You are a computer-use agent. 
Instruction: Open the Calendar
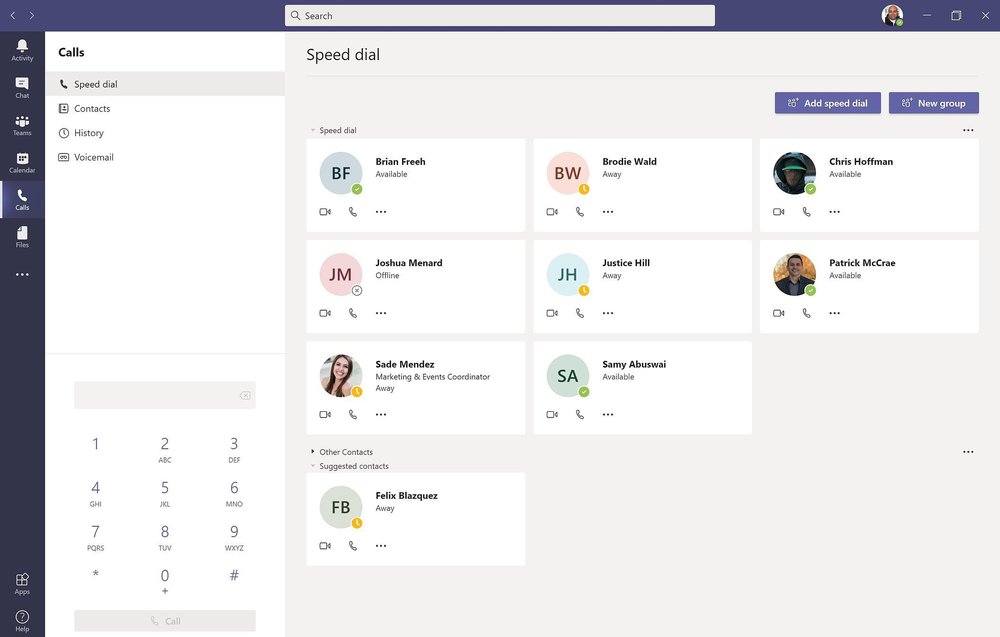tap(22, 162)
